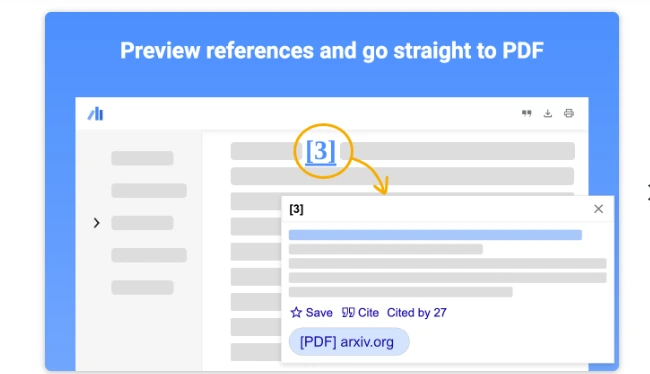Select the first outline item in sidebar
Image resolution: width=650 pixels, height=374 pixels.
point(142,158)
